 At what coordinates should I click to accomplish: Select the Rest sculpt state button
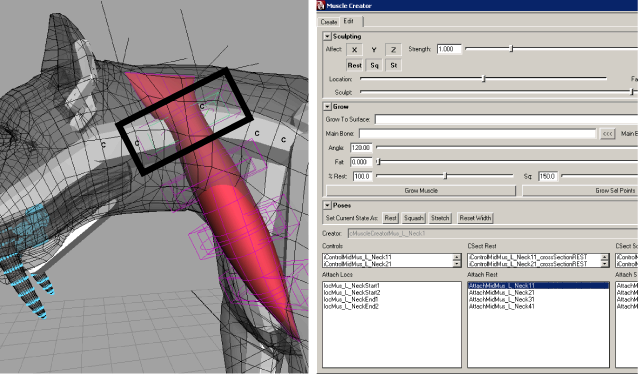point(354,65)
